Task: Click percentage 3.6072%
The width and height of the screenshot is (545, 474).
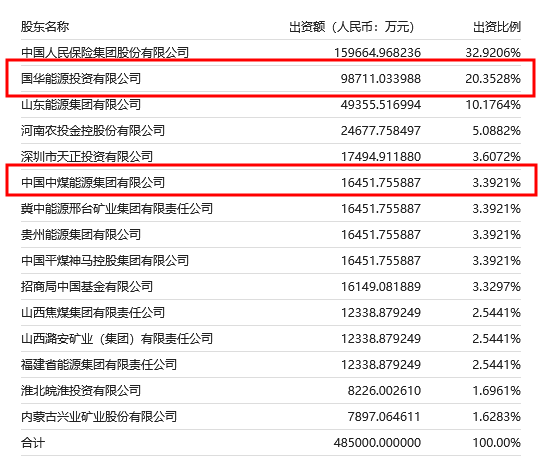Action: [x=496, y=157]
